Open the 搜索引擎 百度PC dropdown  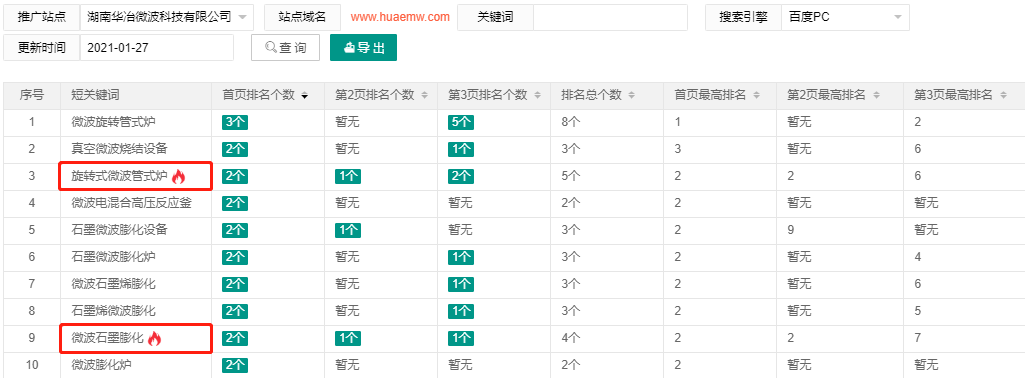[x=845, y=17]
